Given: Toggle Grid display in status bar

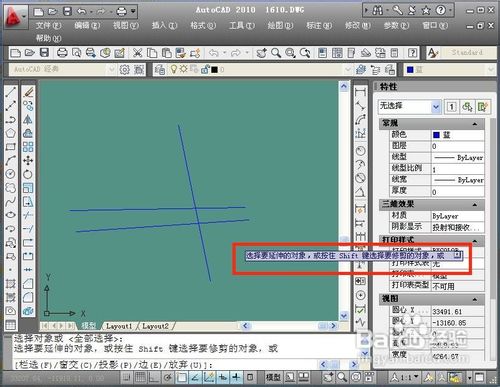Looking at the screenshot, I should pyautogui.click(x=140, y=377).
